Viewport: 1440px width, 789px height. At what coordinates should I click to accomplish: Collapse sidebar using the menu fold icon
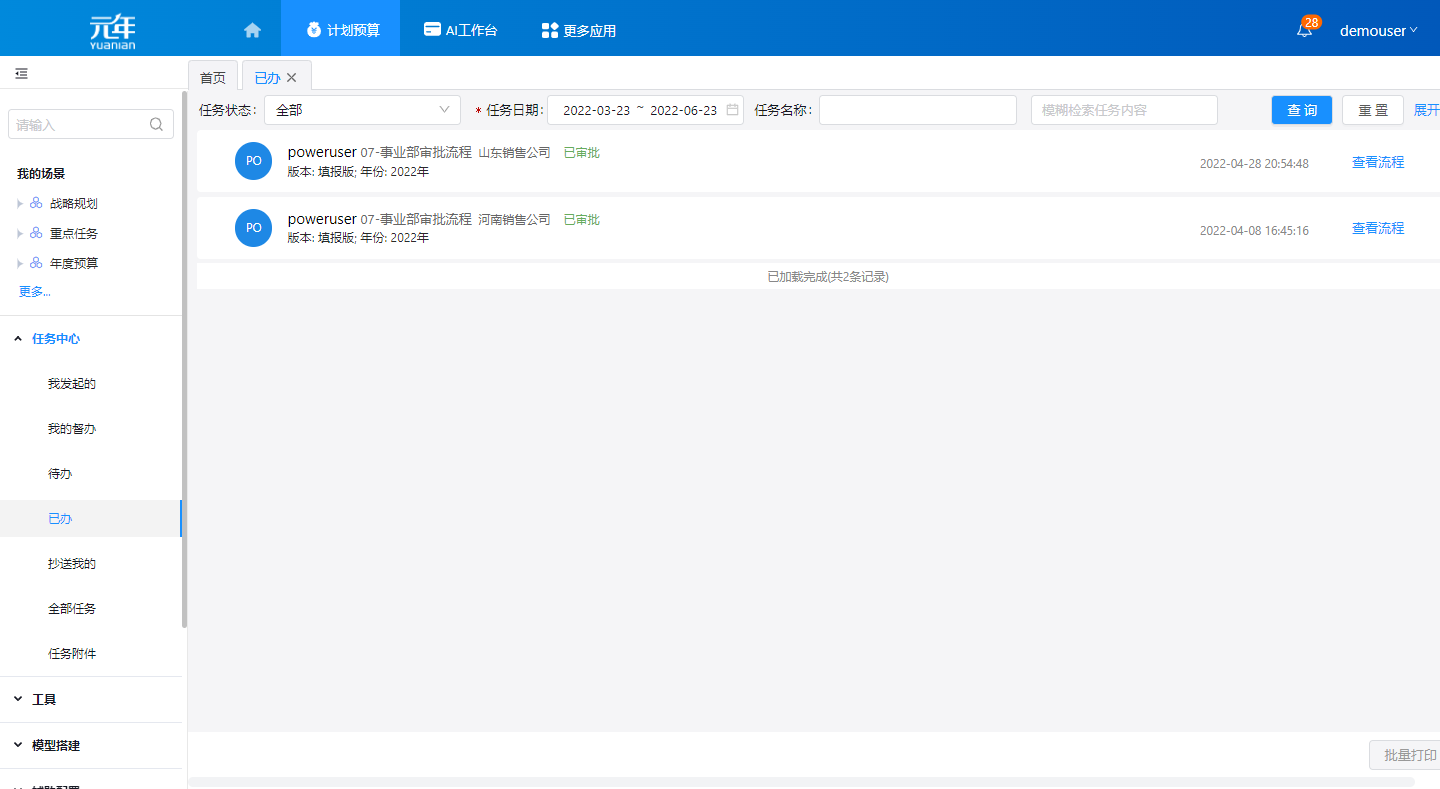(21, 74)
